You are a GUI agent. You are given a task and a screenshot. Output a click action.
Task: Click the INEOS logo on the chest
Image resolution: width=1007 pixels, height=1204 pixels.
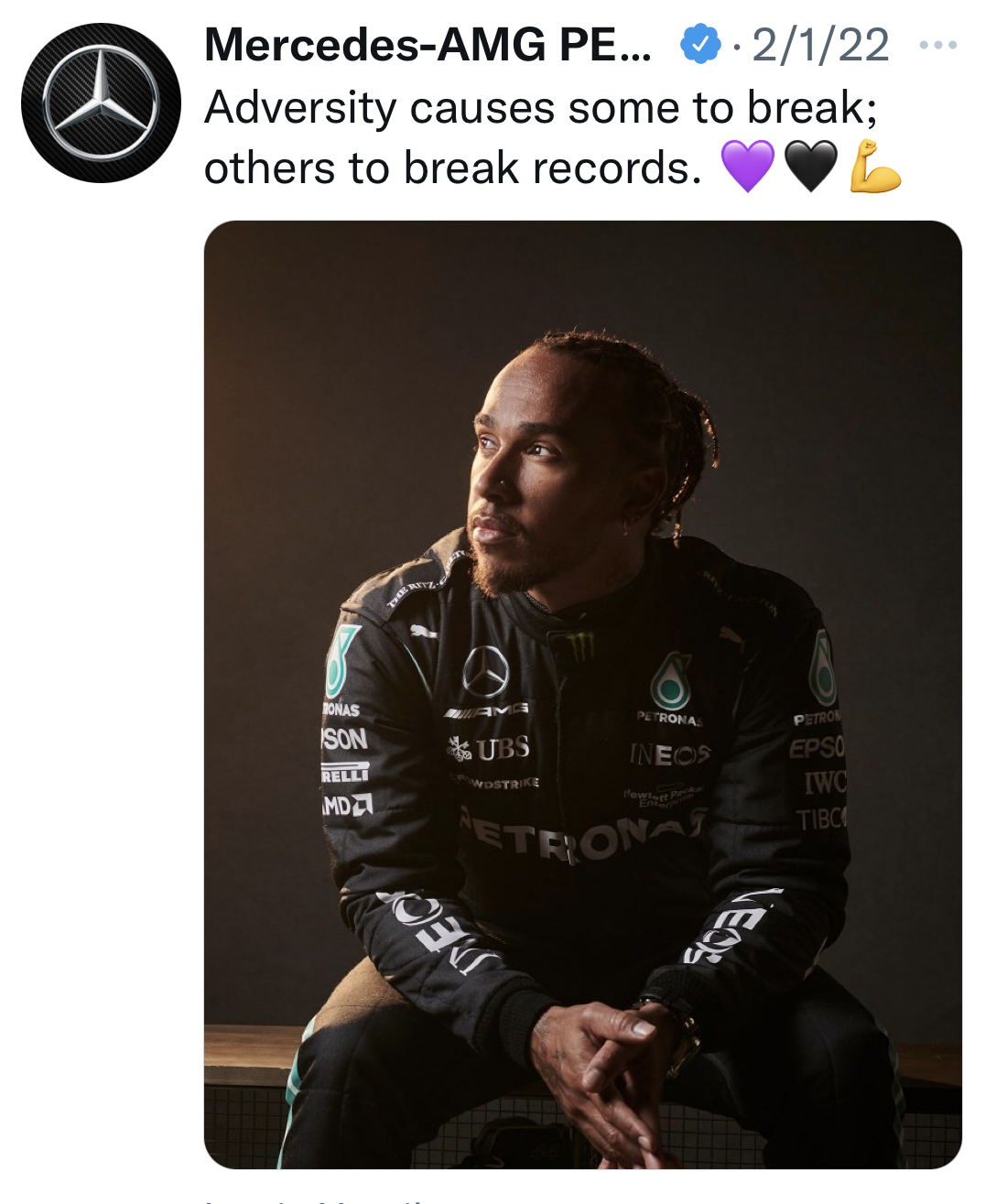[669, 754]
